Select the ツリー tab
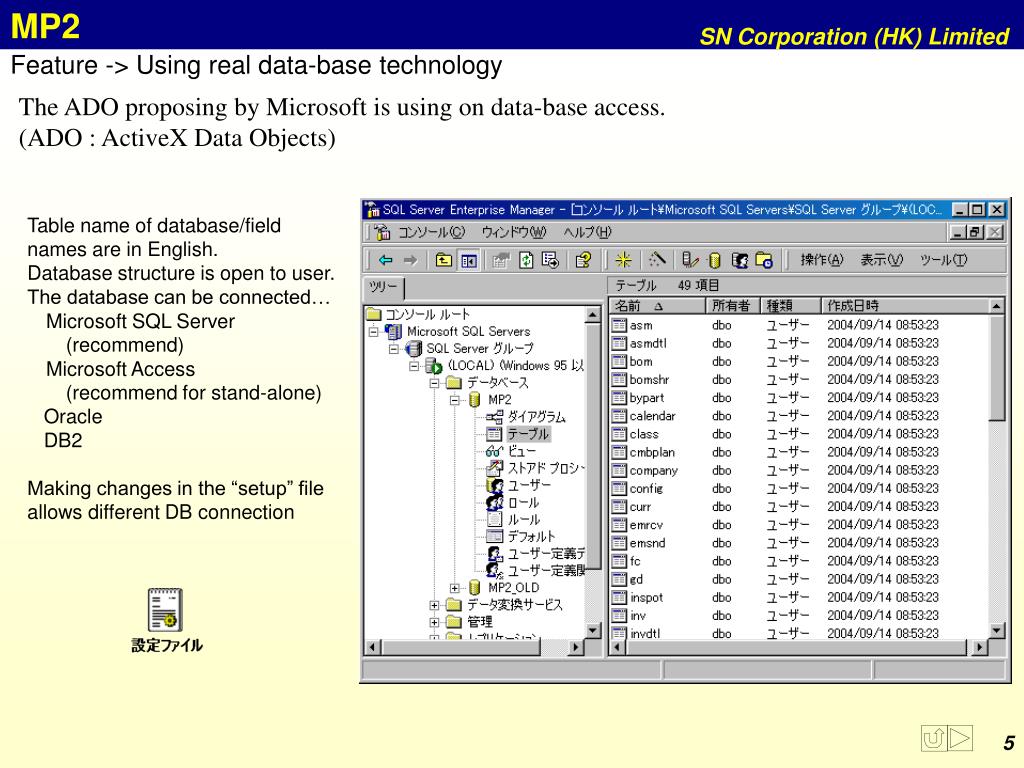The image size is (1024, 768). (383, 287)
